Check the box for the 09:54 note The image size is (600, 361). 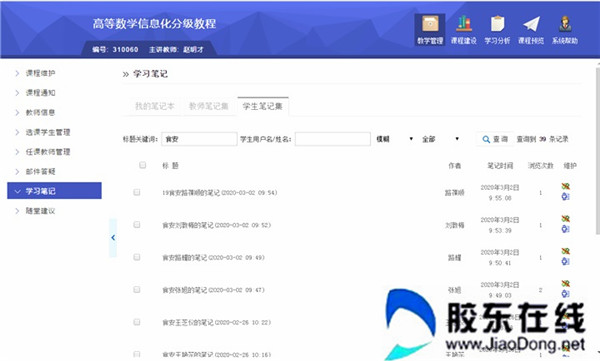(x=137, y=192)
